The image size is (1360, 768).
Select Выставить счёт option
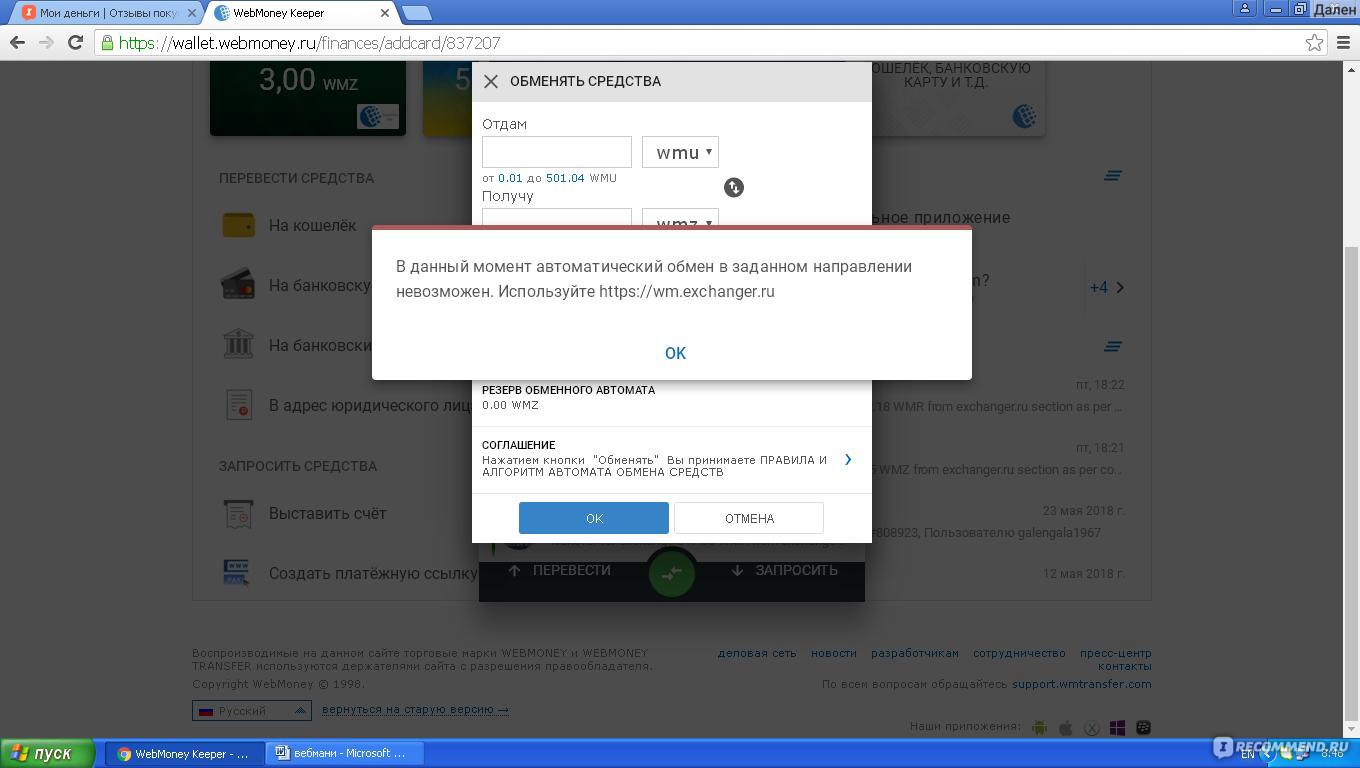pos(327,513)
